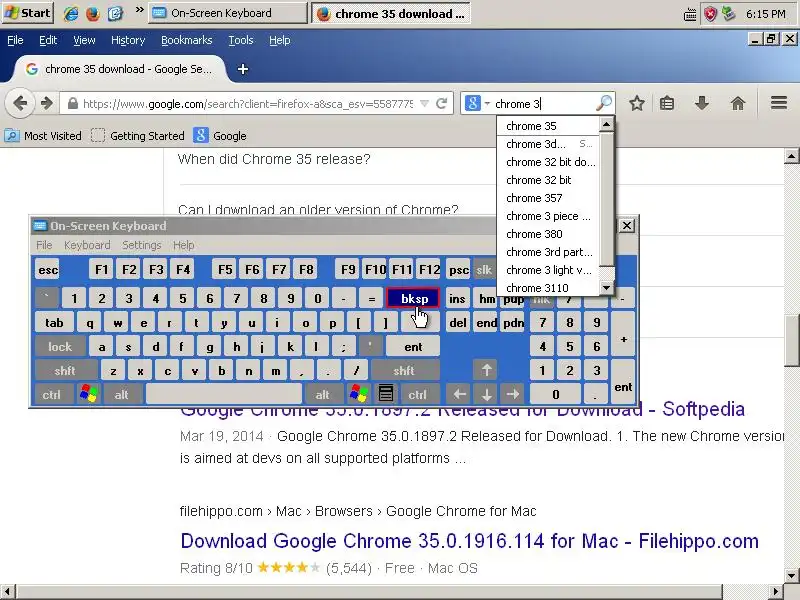Select the 'chrome 35 download' browser tab
Screen dimensions: 800x600
[x=120, y=69]
